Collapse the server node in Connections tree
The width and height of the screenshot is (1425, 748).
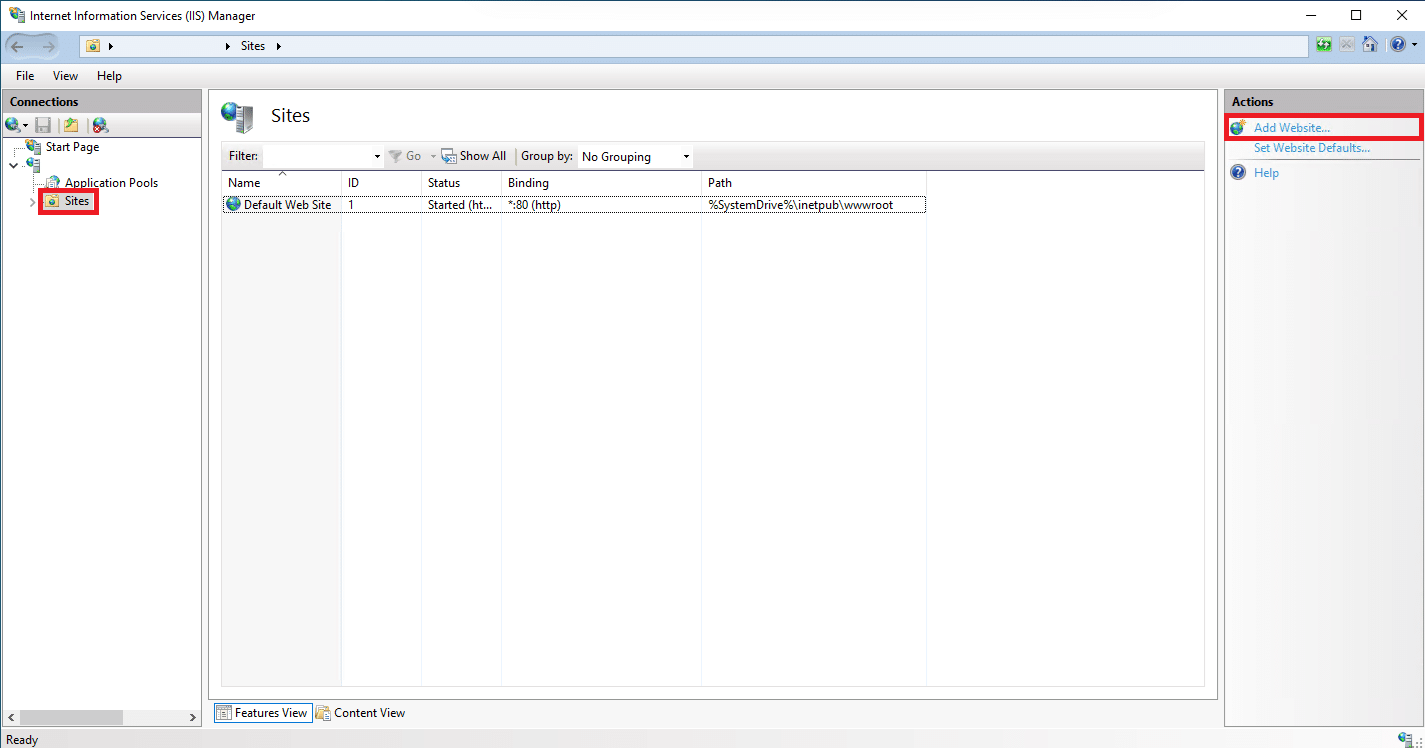tap(13, 165)
